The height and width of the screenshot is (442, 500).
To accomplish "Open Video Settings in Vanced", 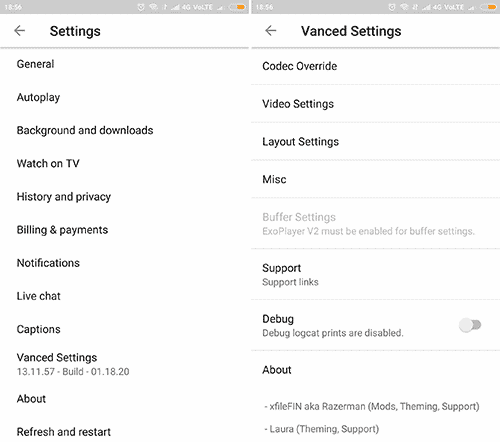I will point(376,104).
